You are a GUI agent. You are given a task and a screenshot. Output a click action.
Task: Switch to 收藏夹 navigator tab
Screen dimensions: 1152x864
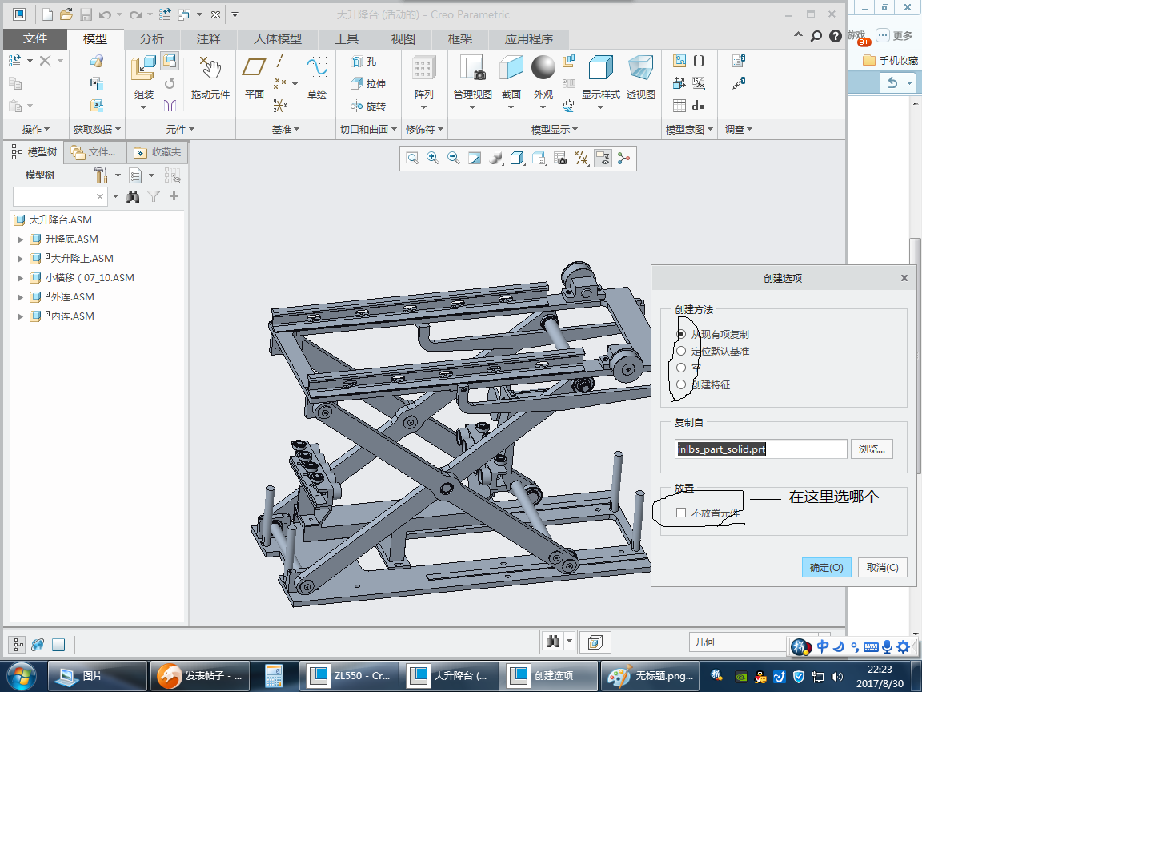click(158, 152)
